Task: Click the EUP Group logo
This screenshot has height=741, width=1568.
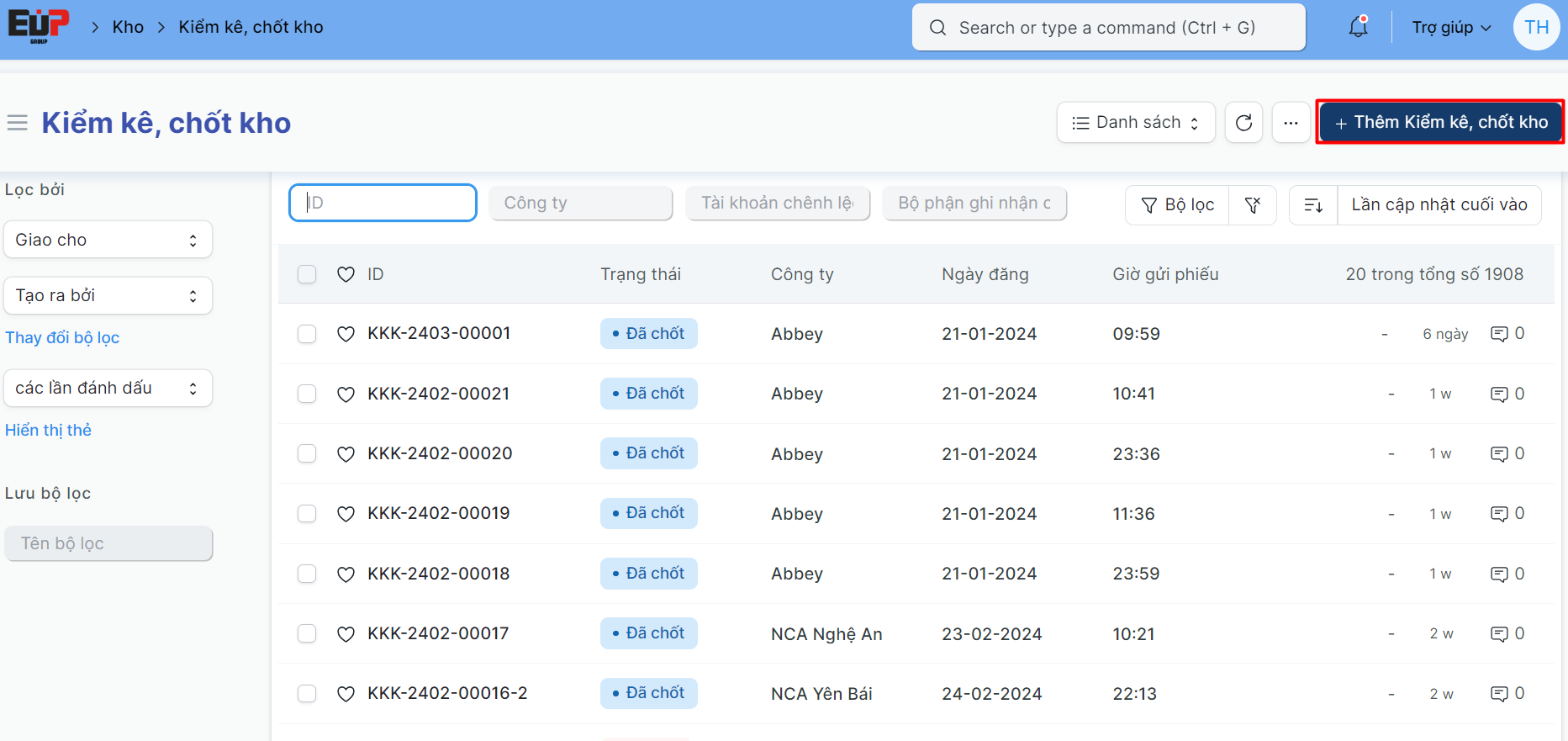Action: [x=39, y=25]
